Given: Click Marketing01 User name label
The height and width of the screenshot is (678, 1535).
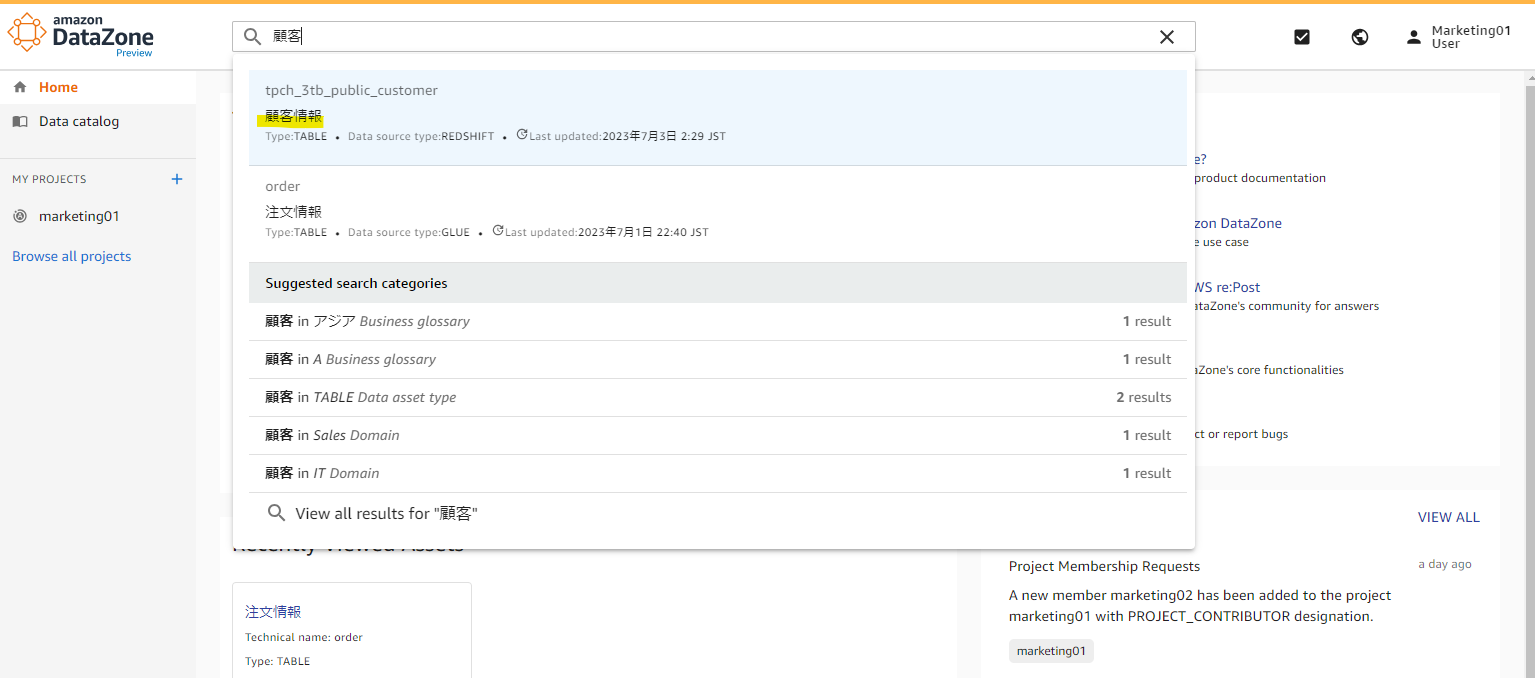Looking at the screenshot, I should coord(1471,37).
